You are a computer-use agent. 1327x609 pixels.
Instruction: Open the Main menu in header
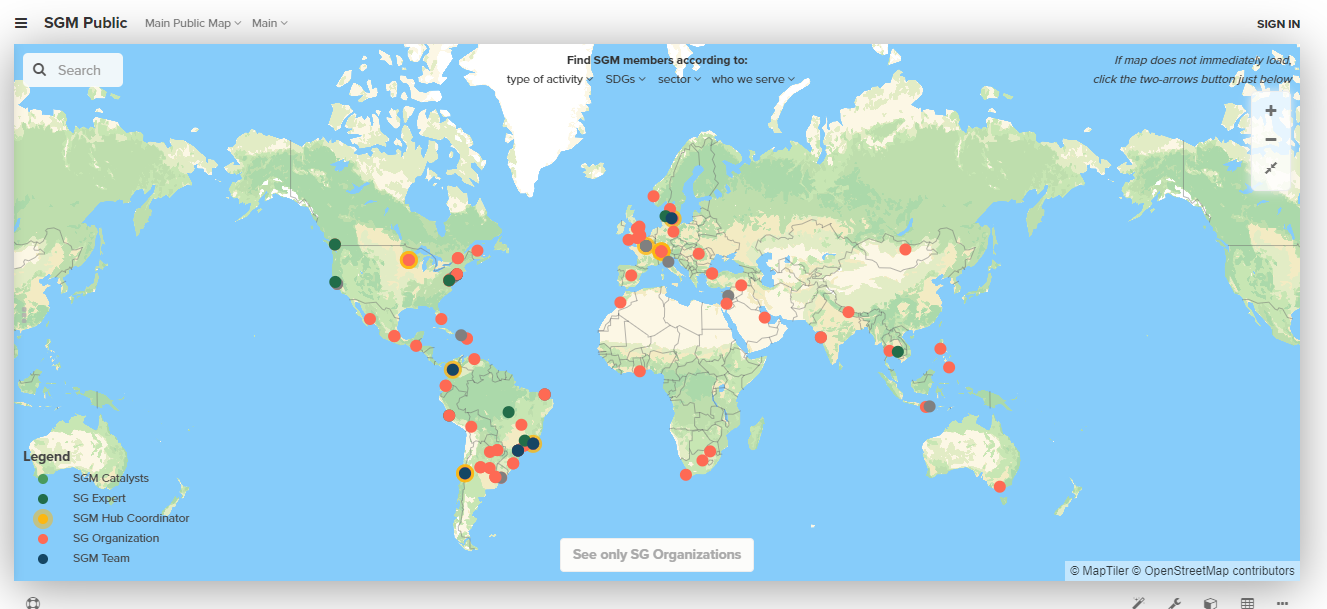[269, 22]
